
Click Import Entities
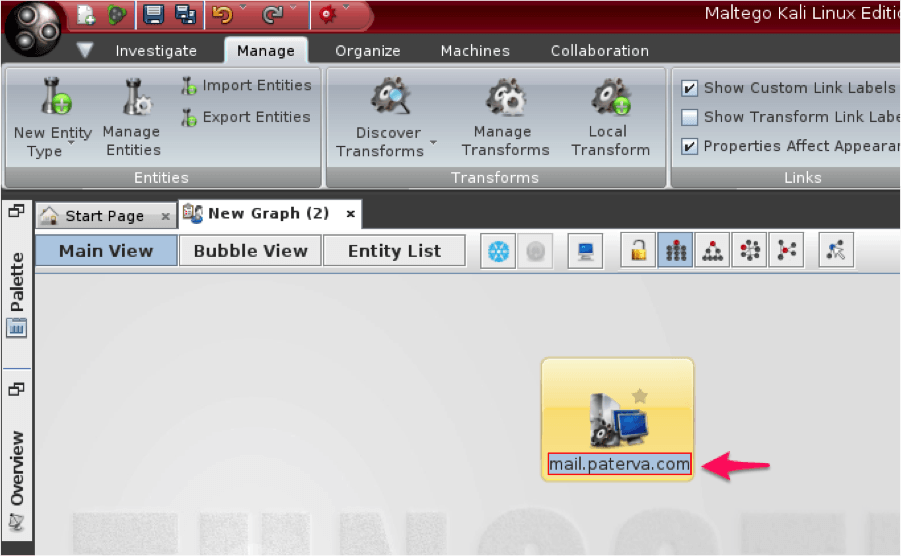(x=247, y=85)
